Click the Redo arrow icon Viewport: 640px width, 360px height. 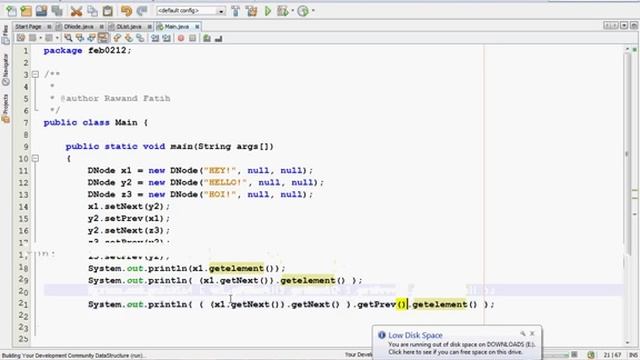(x=142, y=11)
